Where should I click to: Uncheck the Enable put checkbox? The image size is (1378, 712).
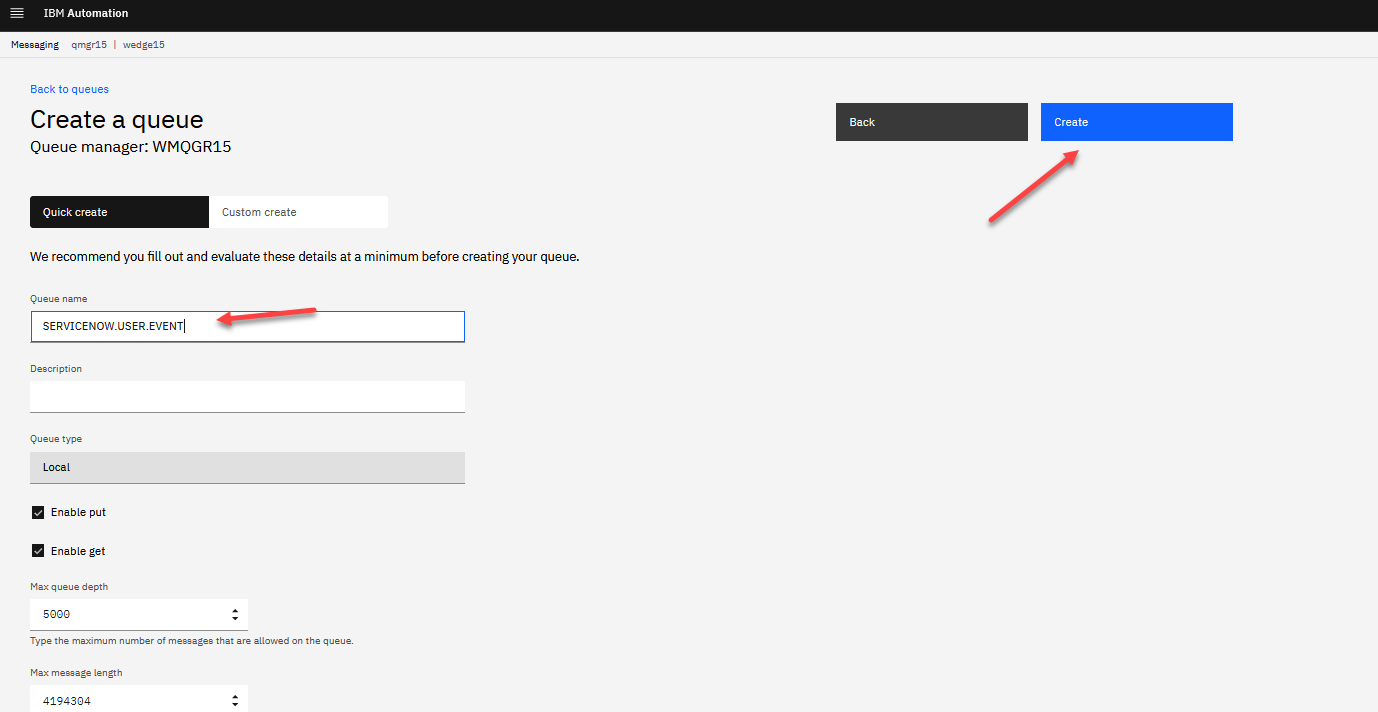click(x=38, y=512)
